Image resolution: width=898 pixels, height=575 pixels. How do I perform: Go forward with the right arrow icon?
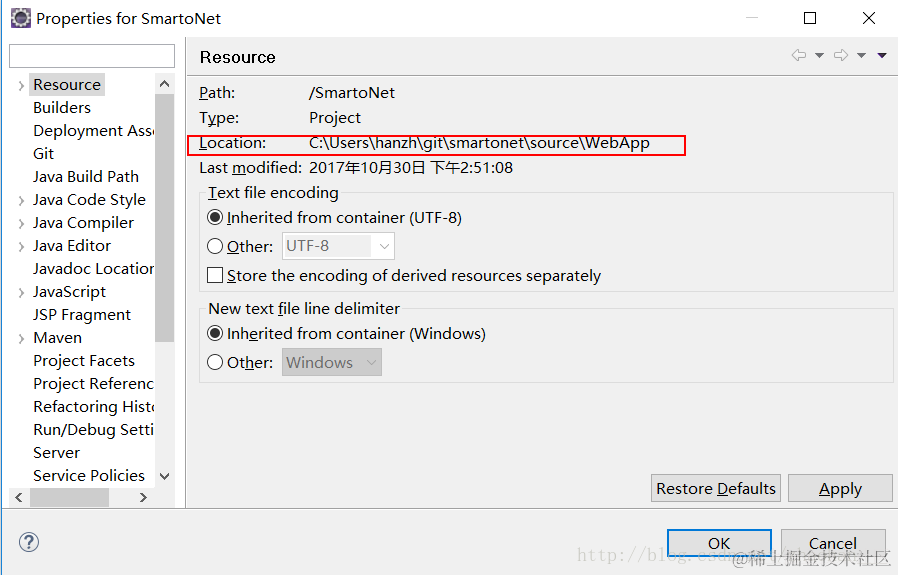pos(841,55)
